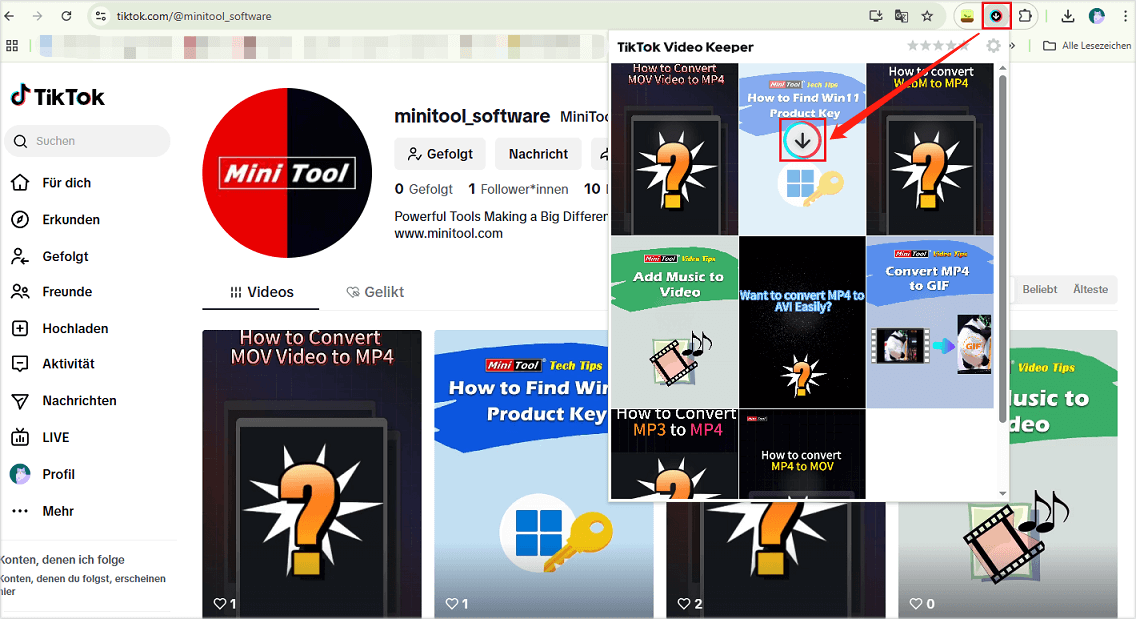Viewport: 1136px width, 619px height.
Task: Open the Alle Lesezeichen bookmarks folder
Action: click(1087, 46)
